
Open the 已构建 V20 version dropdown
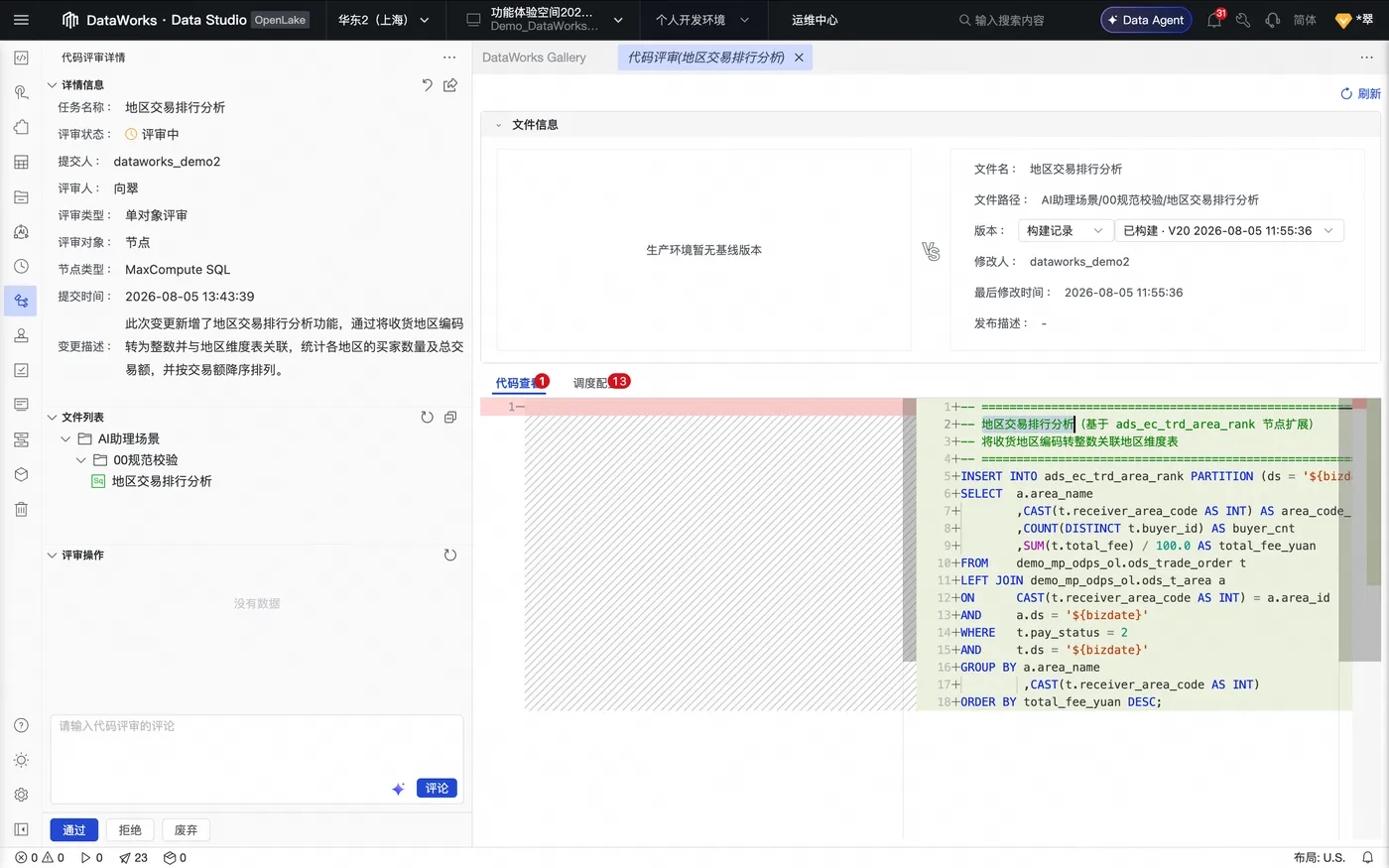[1229, 231]
